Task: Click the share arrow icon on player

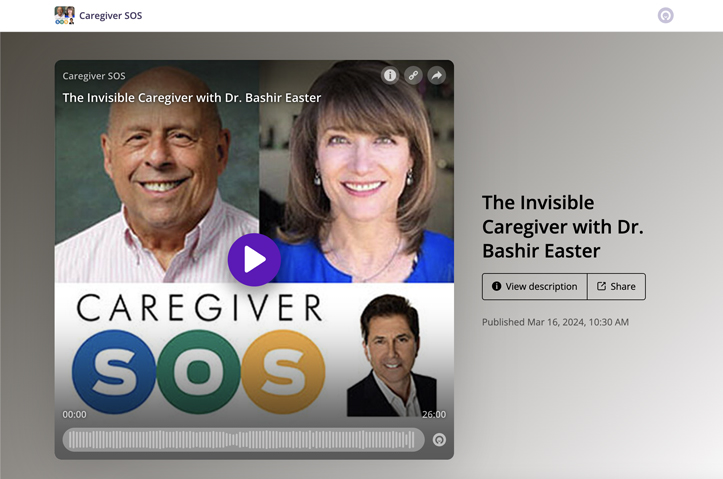Action: coord(437,75)
